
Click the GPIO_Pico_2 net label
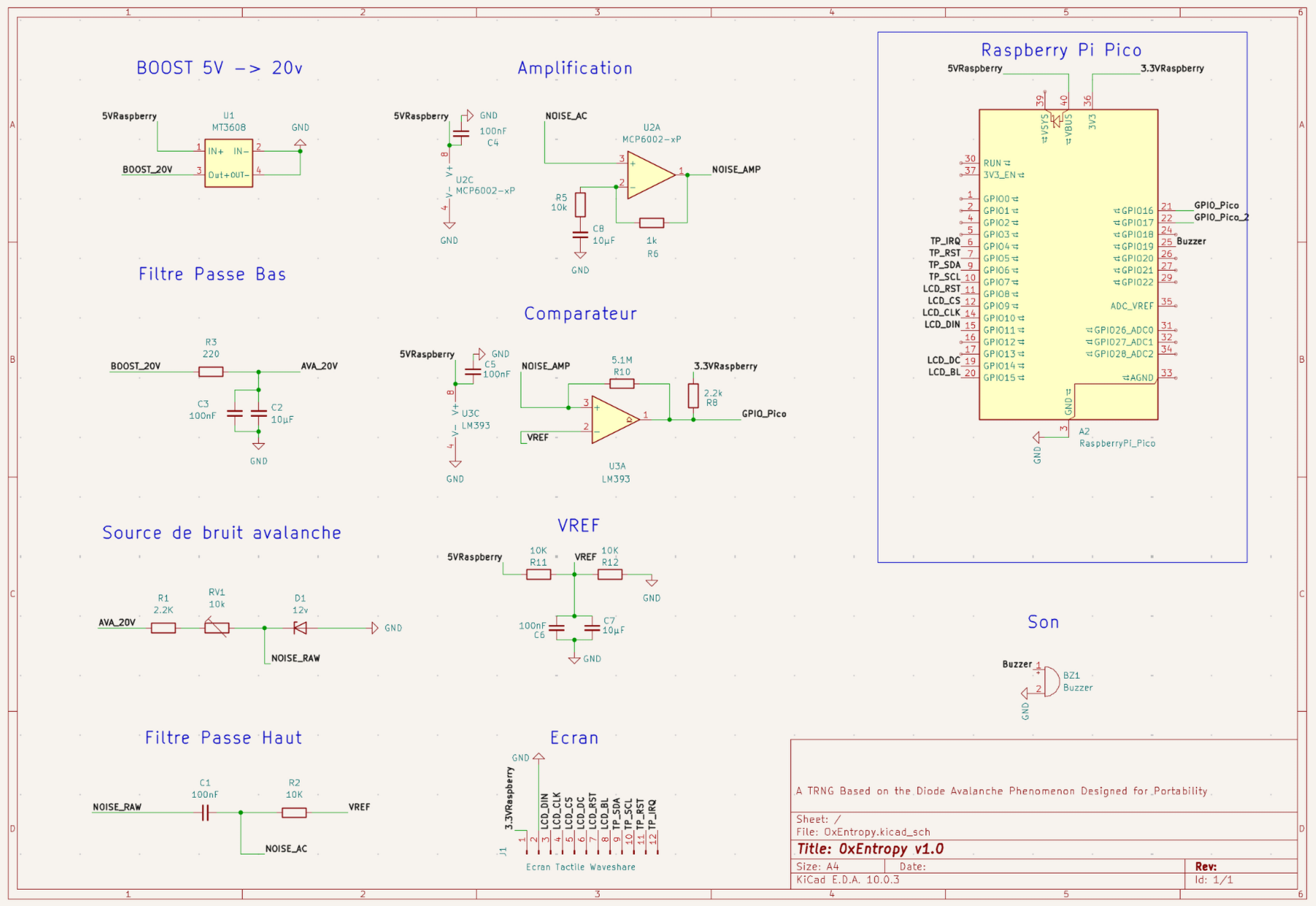pos(1221,217)
